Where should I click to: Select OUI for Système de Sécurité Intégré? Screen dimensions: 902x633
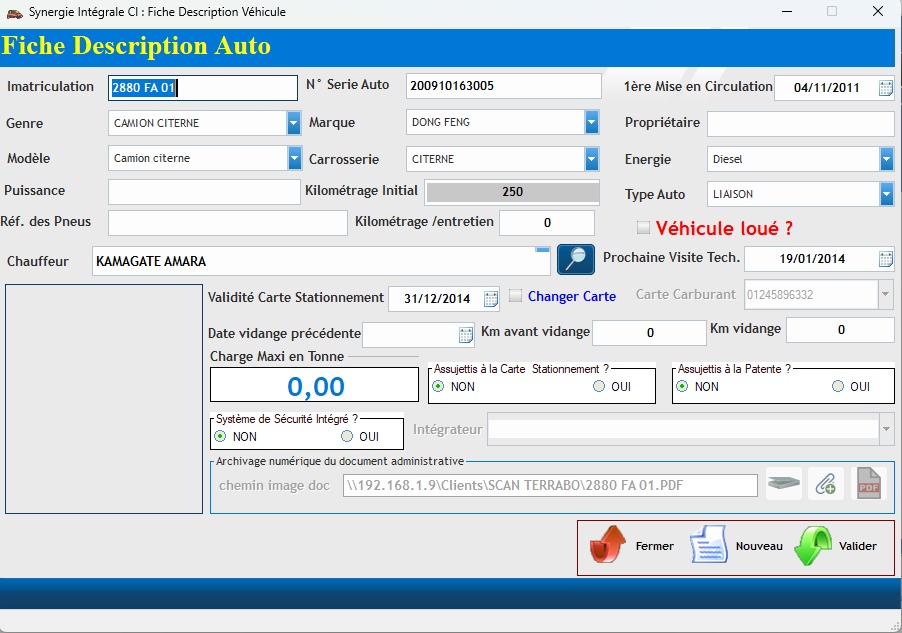348,437
